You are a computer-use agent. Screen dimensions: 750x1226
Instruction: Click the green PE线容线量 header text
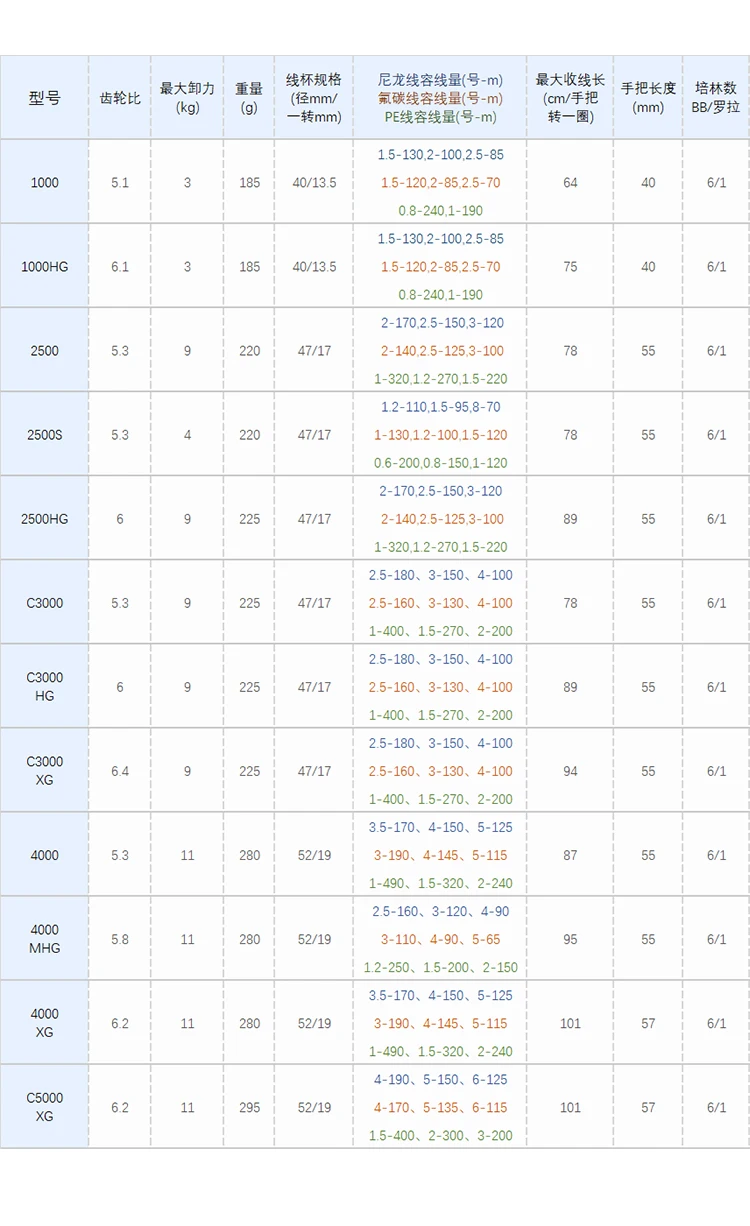point(440,117)
